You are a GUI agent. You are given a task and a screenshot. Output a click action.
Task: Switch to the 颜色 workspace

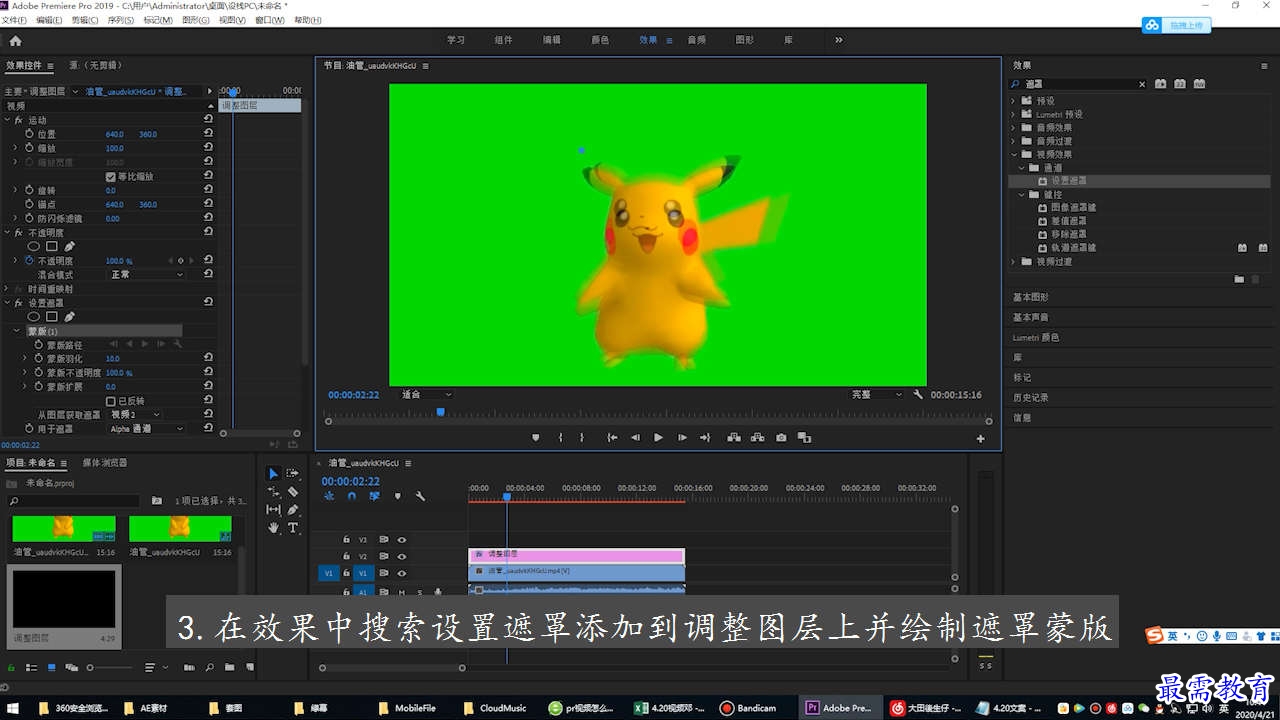600,40
